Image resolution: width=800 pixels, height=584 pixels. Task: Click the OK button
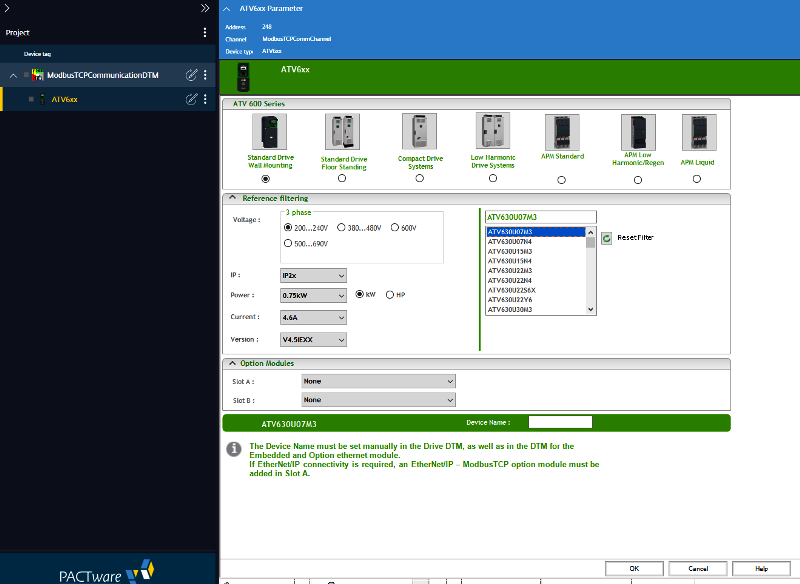(634, 568)
